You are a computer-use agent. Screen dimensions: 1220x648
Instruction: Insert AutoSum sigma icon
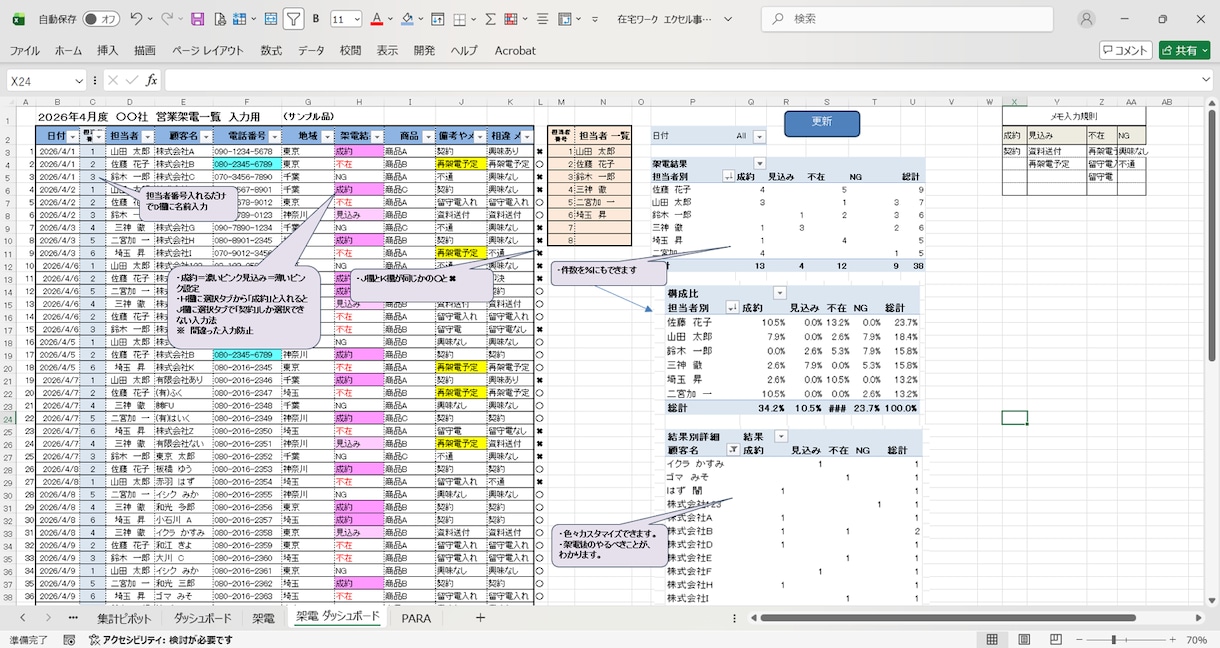click(490, 19)
